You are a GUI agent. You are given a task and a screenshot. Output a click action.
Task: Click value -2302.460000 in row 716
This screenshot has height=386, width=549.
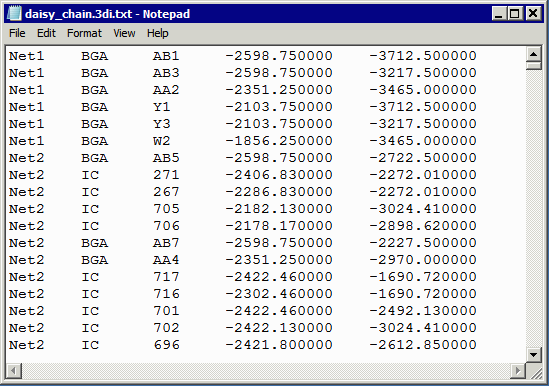279,294
